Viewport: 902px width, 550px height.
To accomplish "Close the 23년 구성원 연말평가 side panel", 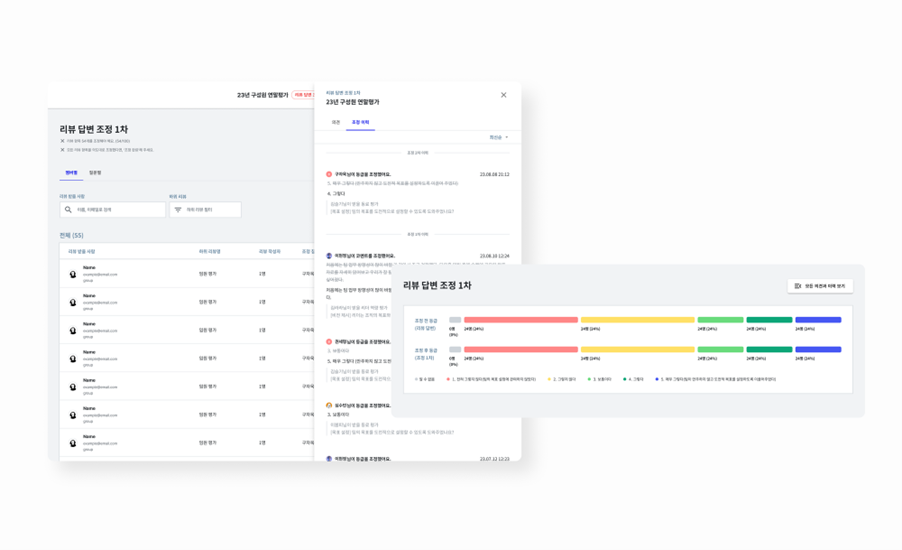I will [x=503, y=95].
